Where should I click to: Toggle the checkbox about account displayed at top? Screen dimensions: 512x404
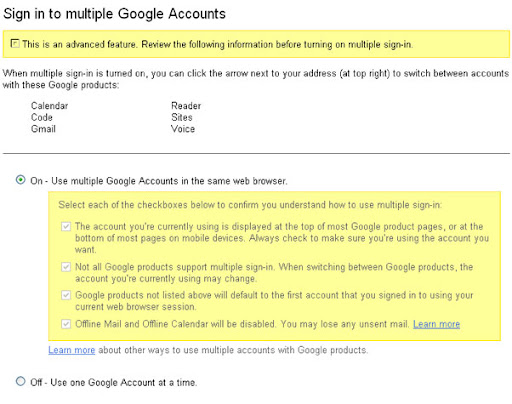pos(66,227)
